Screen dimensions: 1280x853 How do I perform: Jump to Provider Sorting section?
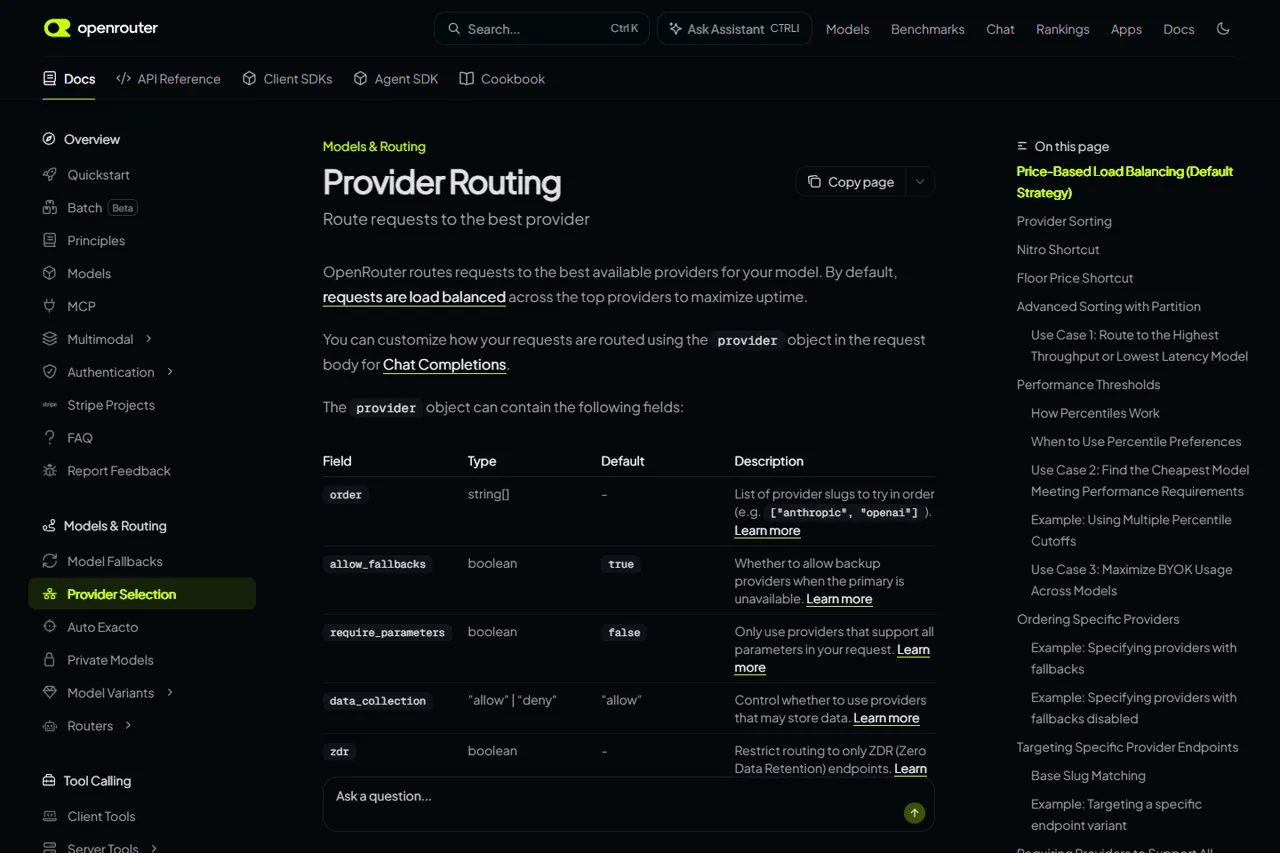pyautogui.click(x=1064, y=221)
